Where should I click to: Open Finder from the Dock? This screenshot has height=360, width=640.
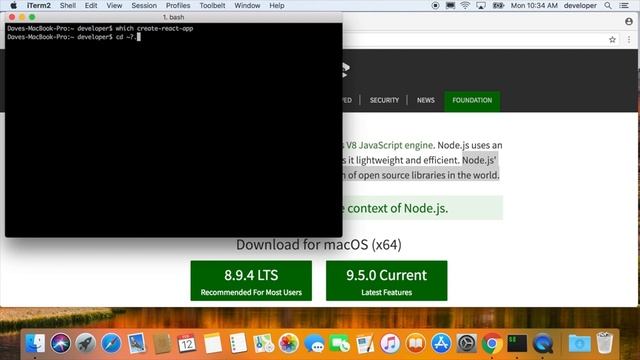coord(35,343)
